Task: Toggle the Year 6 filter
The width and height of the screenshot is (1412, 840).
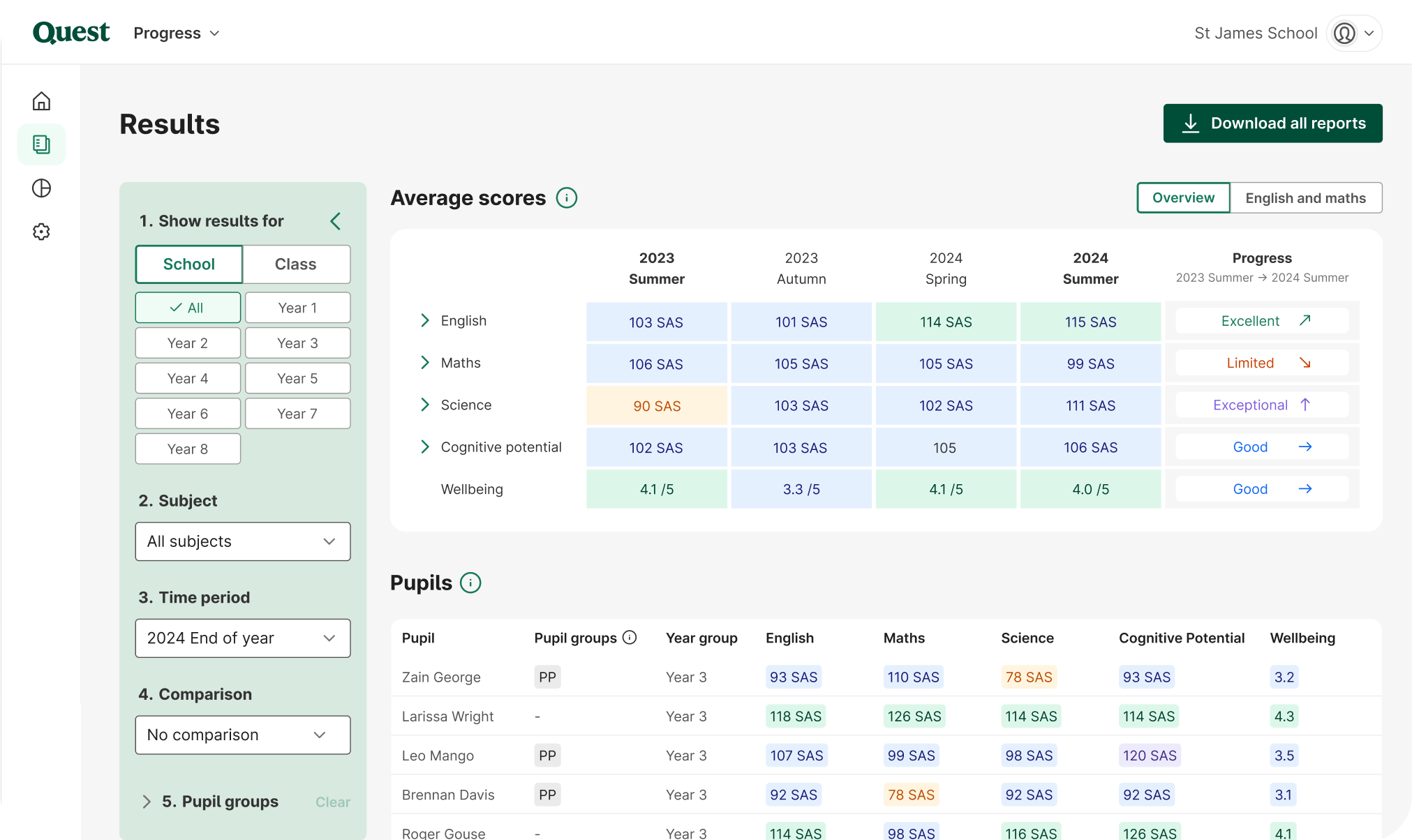Action: [188, 414]
